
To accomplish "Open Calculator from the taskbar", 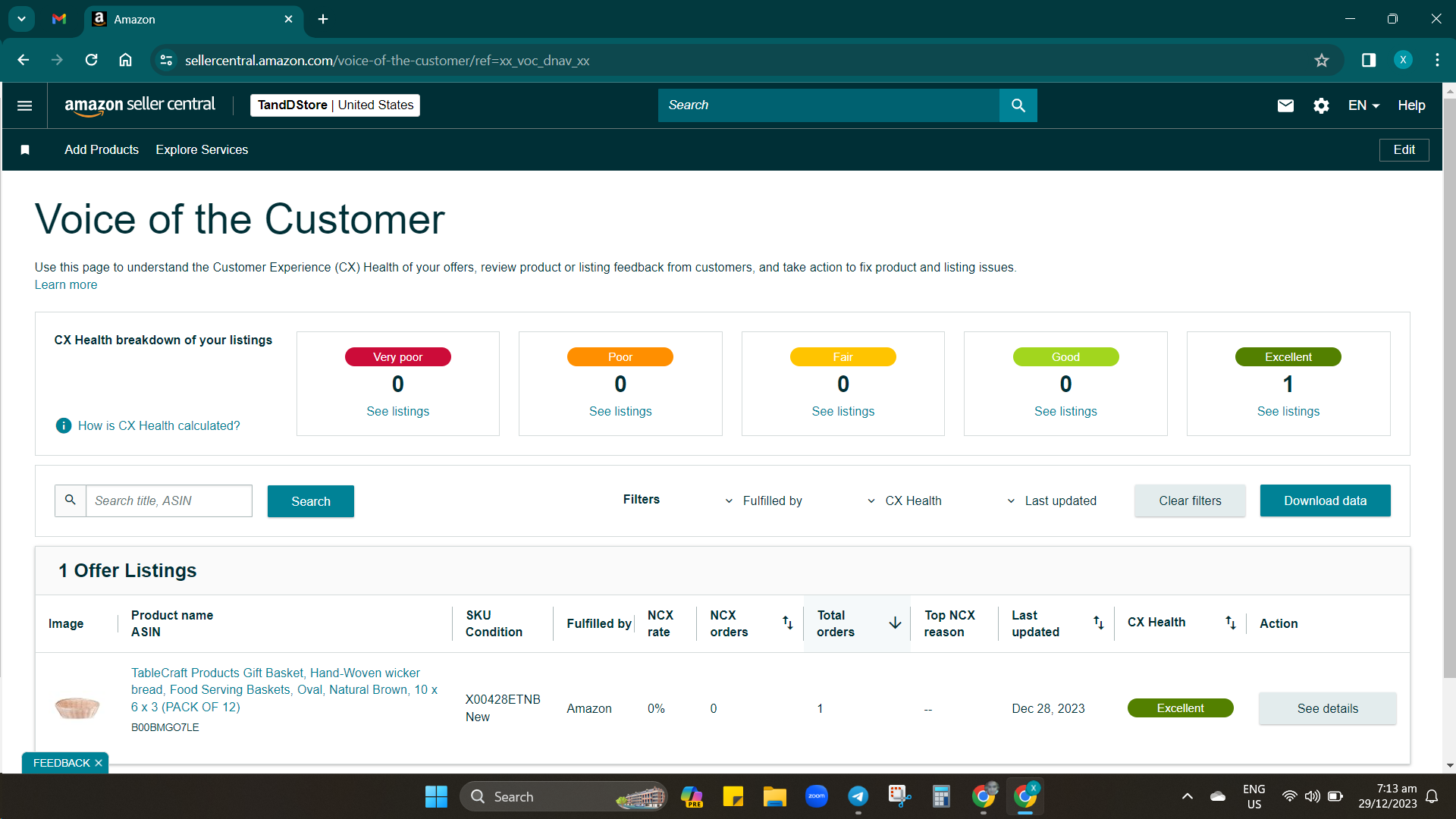I will click(x=941, y=797).
